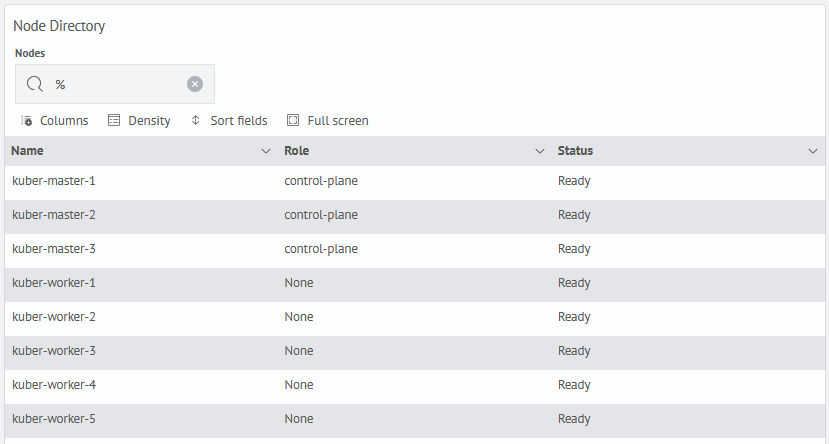Click the Full screen icon

(293, 121)
